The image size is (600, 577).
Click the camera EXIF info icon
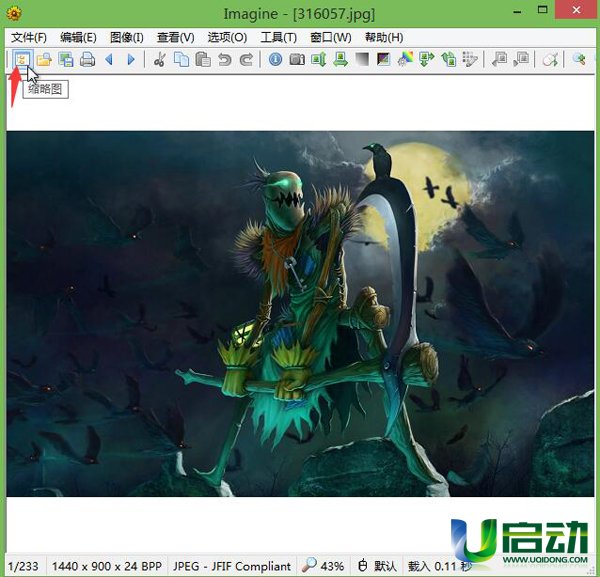(x=297, y=59)
